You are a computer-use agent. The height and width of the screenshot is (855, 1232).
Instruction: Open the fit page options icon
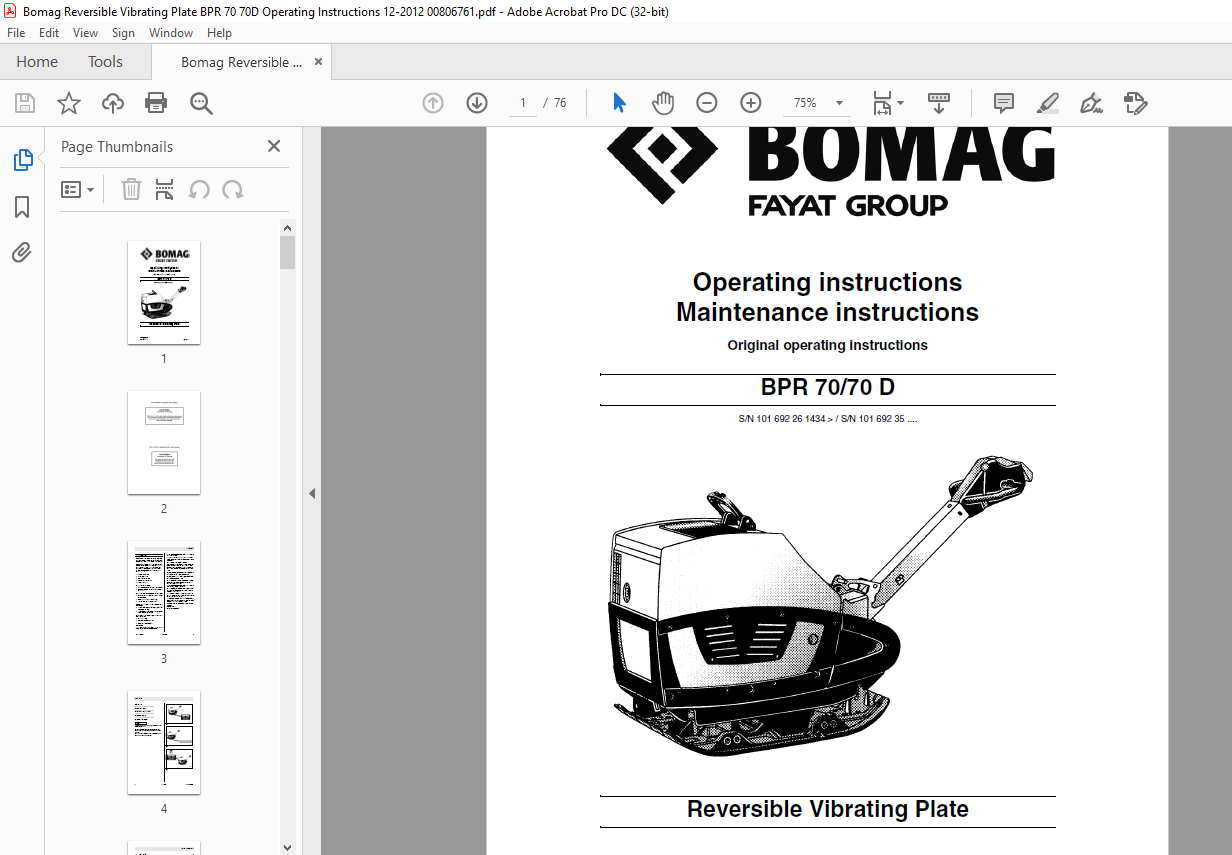(887, 103)
